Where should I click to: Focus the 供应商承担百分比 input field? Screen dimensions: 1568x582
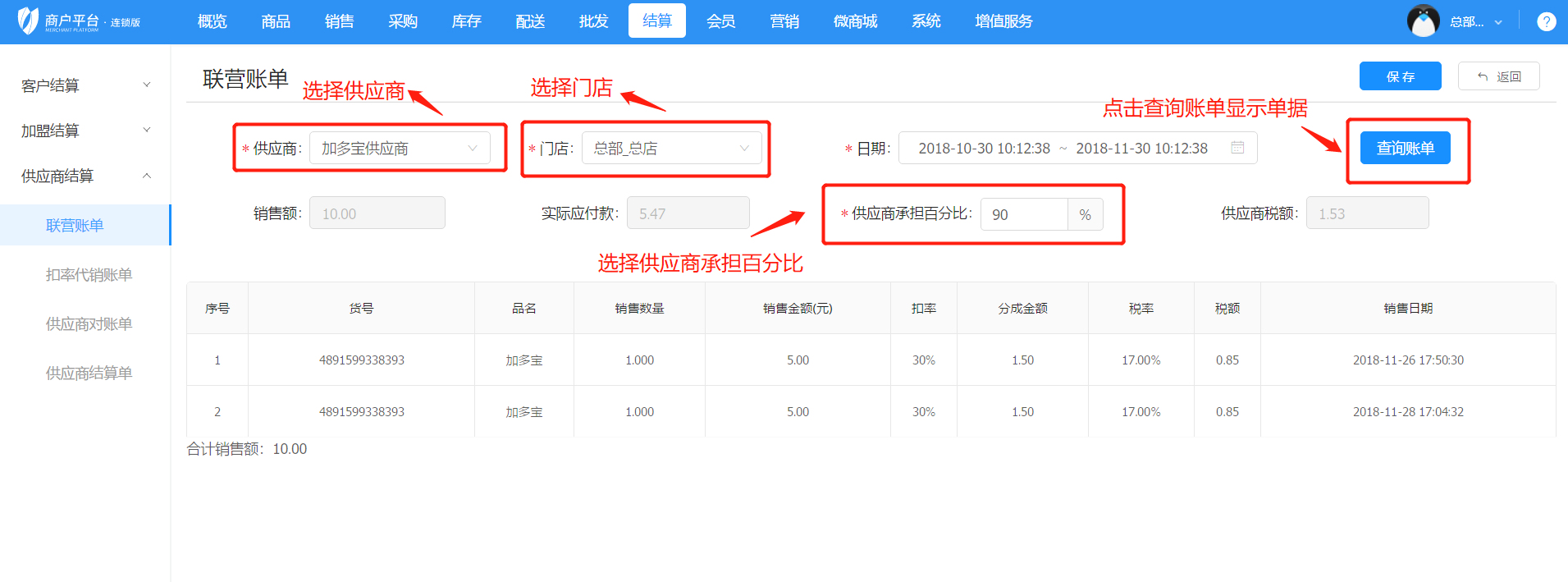point(1024,215)
